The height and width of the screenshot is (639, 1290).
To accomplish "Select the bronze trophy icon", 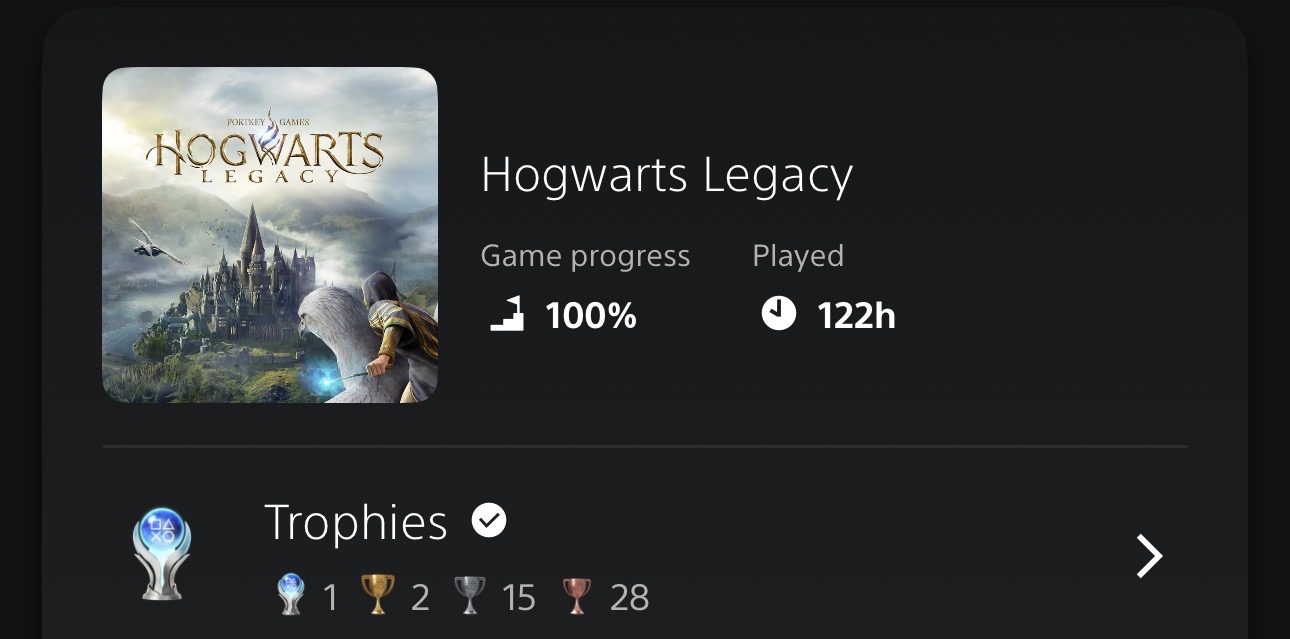I will 577,596.
